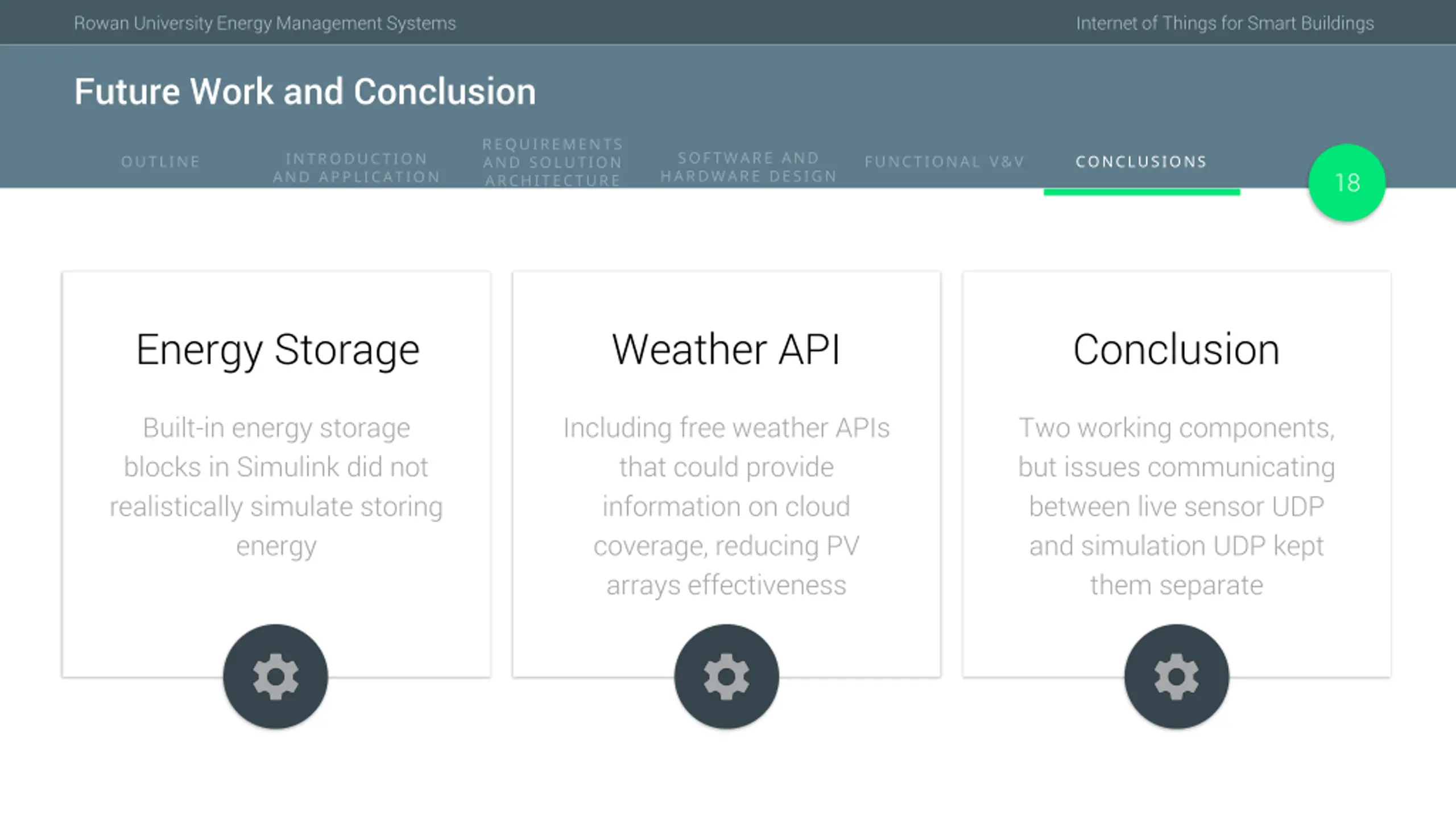Go to Software and Hardware Design tab
1456x819 pixels.
[x=748, y=167]
